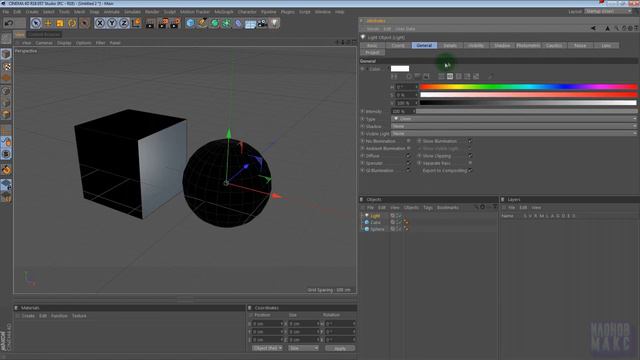The image size is (640, 360).
Task: Click the Apply button in Coordinates
Action: point(340,349)
